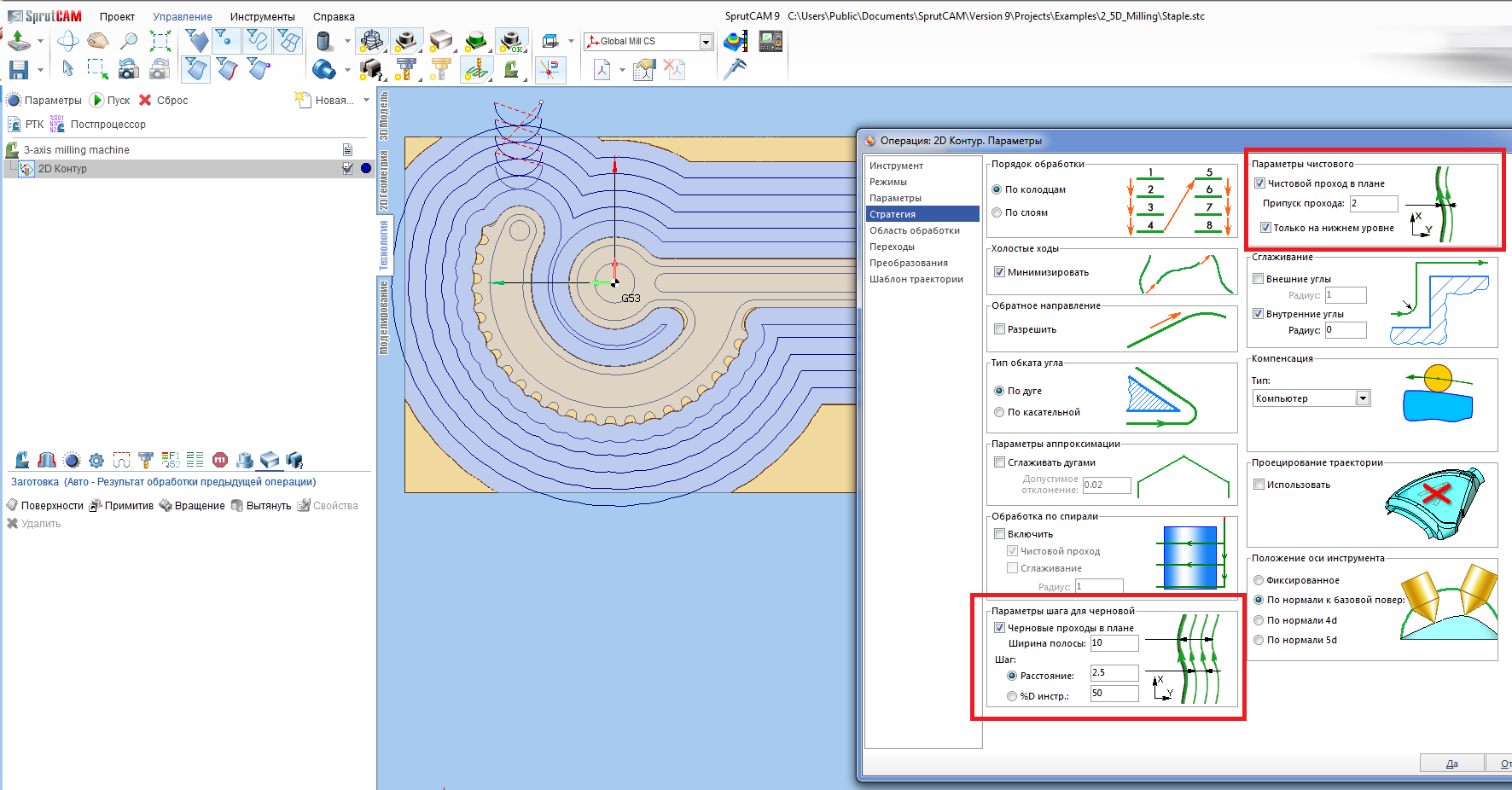This screenshot has width=1512, height=790.
Task: Select the По слоям radio button
Action: pos(997,212)
